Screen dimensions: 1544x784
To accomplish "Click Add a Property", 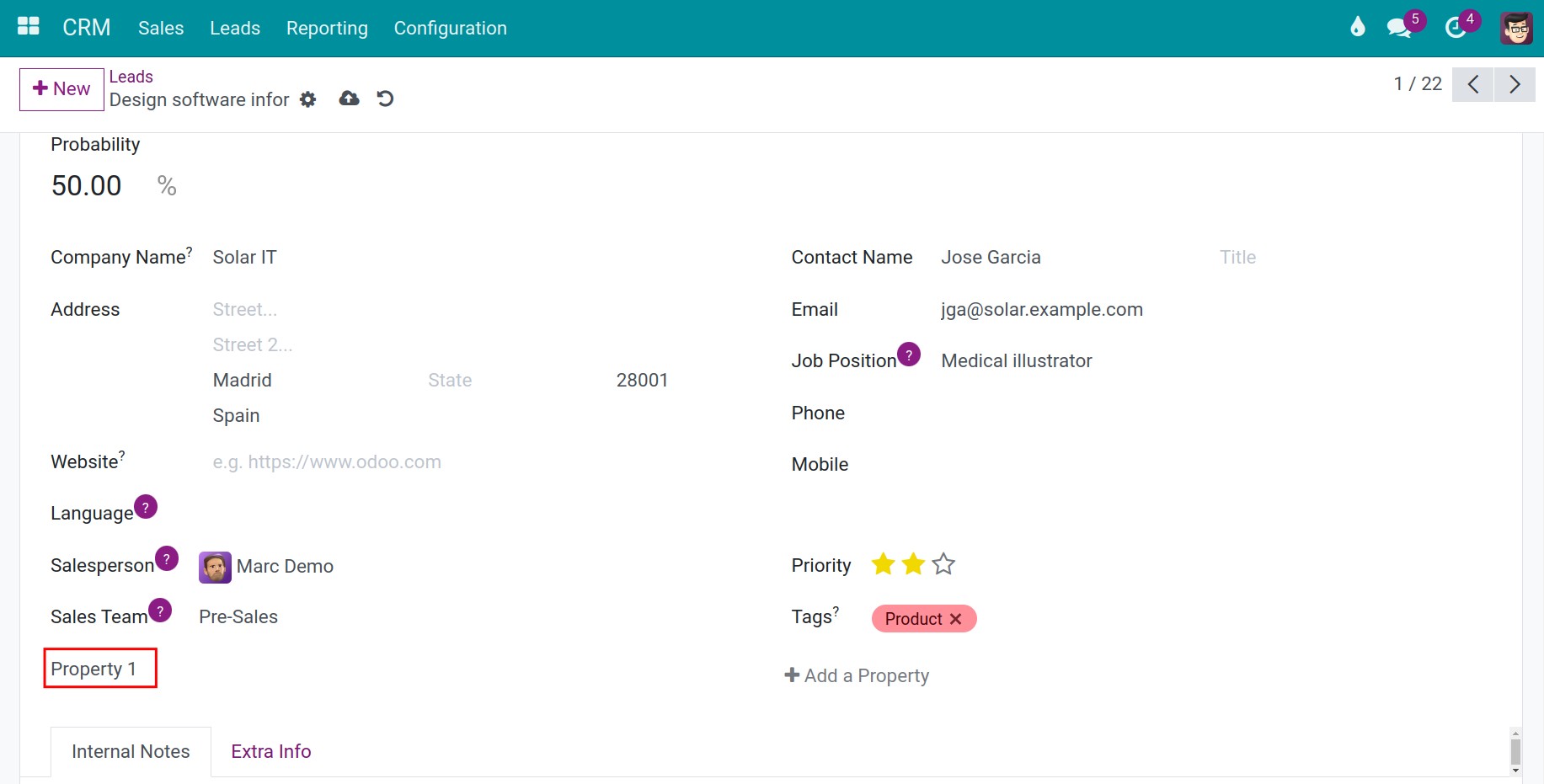I will coord(857,675).
